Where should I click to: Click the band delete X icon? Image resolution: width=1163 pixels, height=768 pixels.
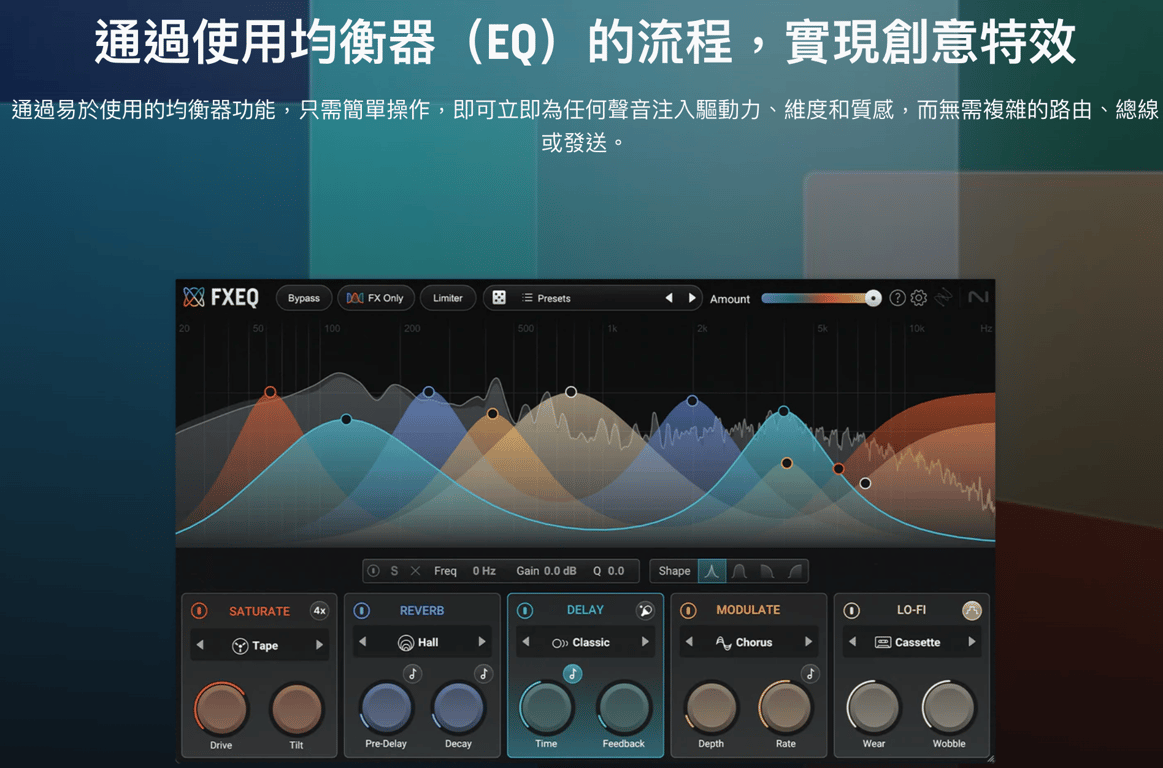(x=415, y=571)
